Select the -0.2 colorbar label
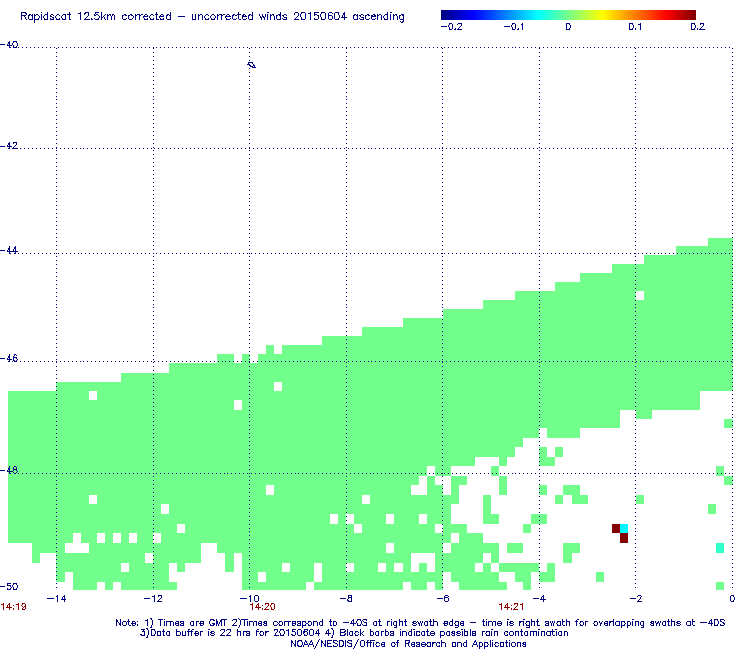Viewport: 740px width, 650px height. (x=452, y=27)
